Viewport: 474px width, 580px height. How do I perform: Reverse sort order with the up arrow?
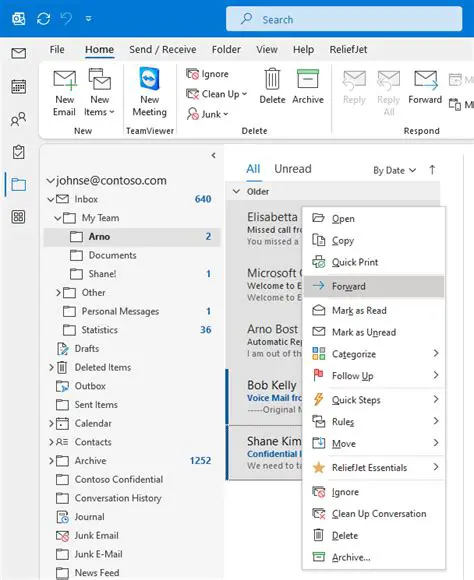point(432,170)
